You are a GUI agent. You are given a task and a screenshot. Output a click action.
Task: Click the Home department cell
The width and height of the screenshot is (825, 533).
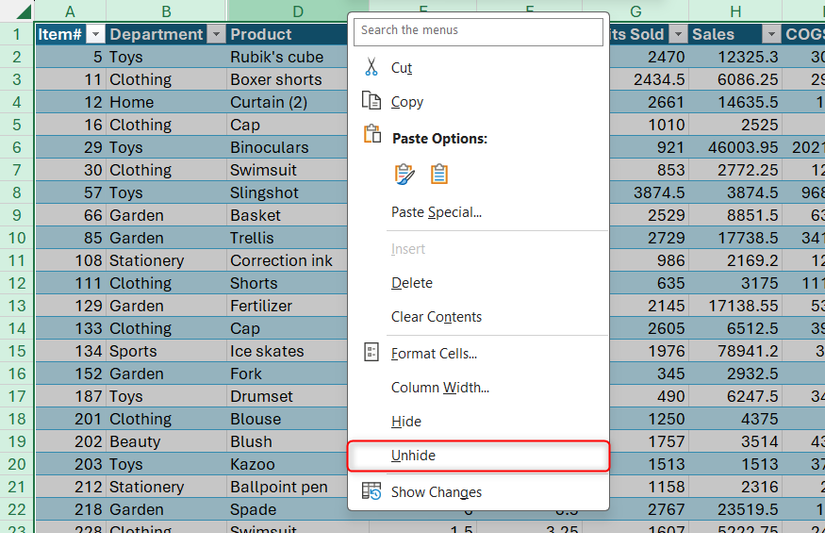(x=166, y=102)
